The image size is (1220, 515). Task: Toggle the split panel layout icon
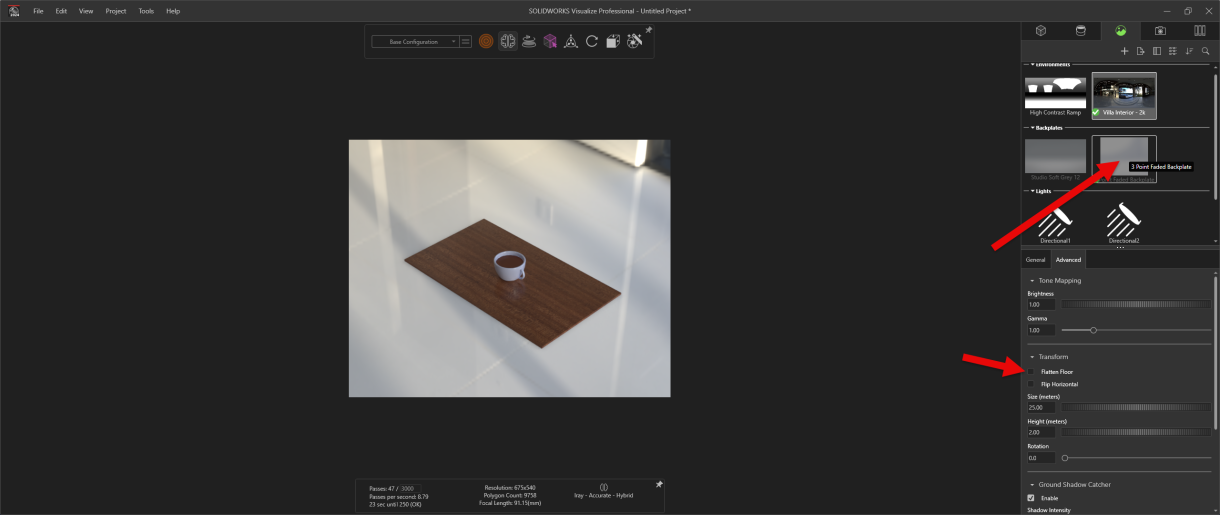pyautogui.click(x=1157, y=51)
